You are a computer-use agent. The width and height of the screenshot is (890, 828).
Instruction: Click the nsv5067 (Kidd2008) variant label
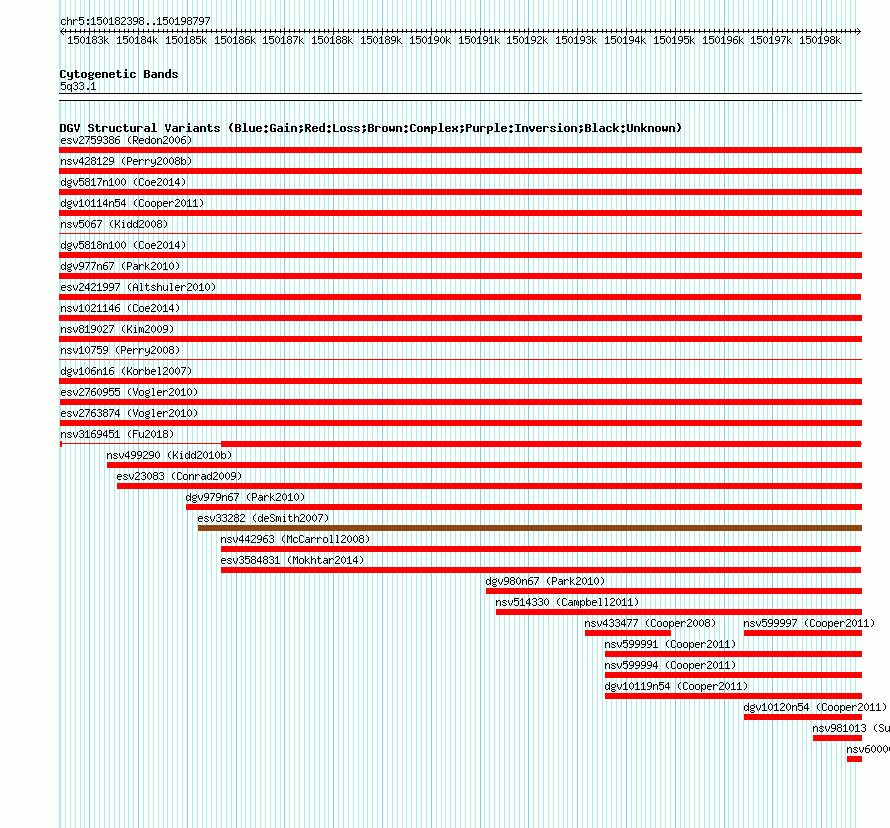(114, 224)
